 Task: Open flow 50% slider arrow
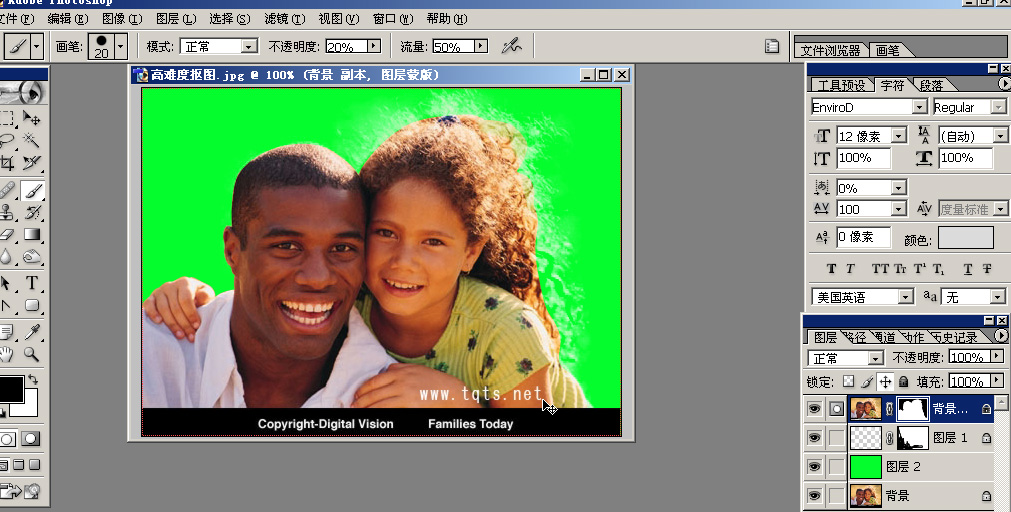(481, 46)
